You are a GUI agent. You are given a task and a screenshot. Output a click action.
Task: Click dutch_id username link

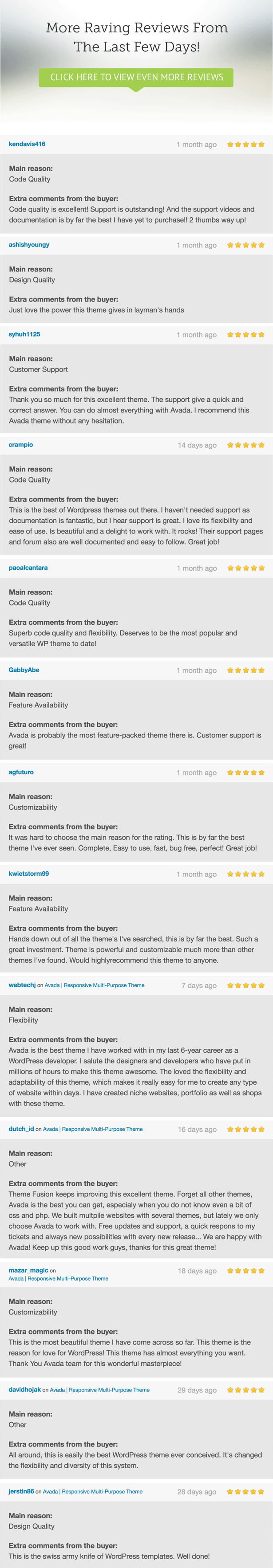(x=21, y=1129)
